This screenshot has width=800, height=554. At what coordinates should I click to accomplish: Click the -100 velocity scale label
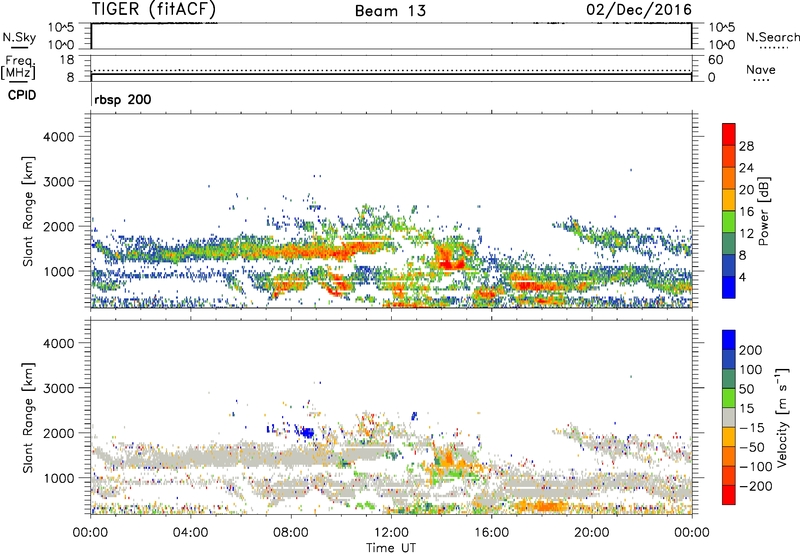point(755,467)
